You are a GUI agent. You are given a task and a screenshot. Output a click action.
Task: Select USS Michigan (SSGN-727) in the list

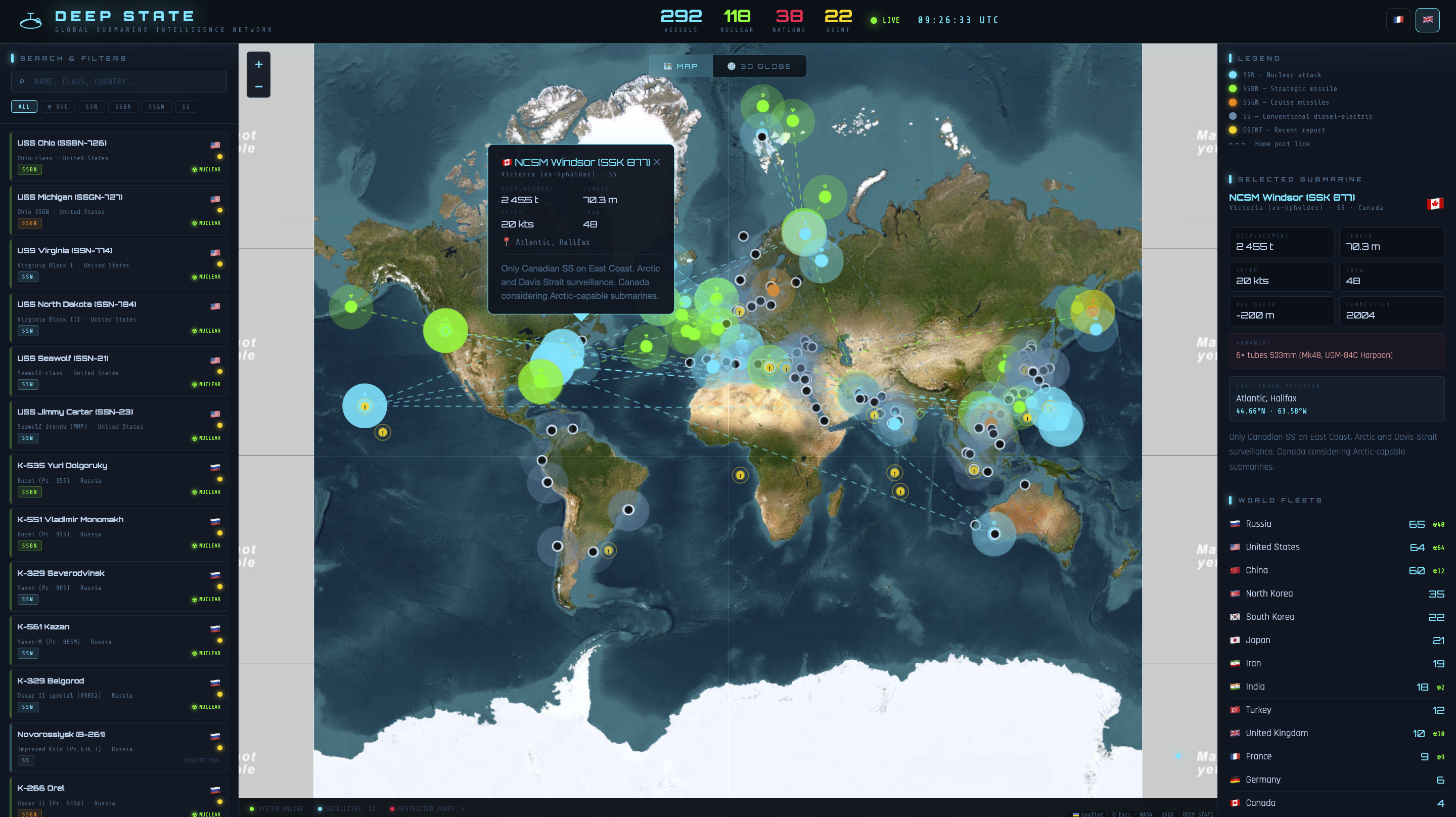(x=119, y=210)
